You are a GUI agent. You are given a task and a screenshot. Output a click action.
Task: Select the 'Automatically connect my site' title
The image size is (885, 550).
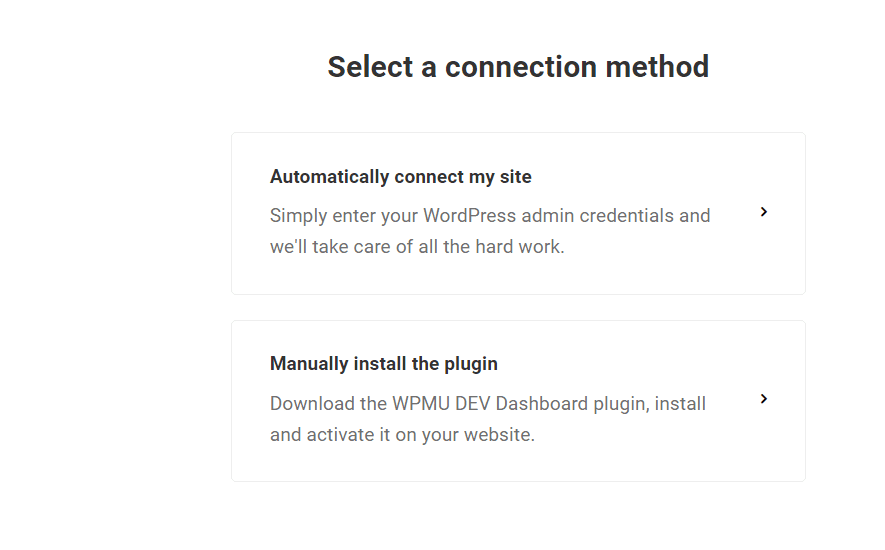tap(400, 177)
